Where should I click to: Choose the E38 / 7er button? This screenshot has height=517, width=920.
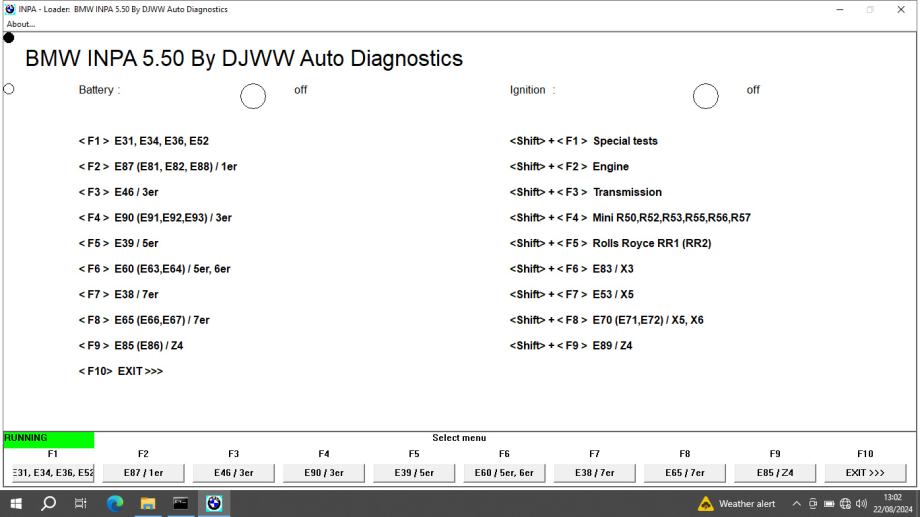(x=594, y=472)
